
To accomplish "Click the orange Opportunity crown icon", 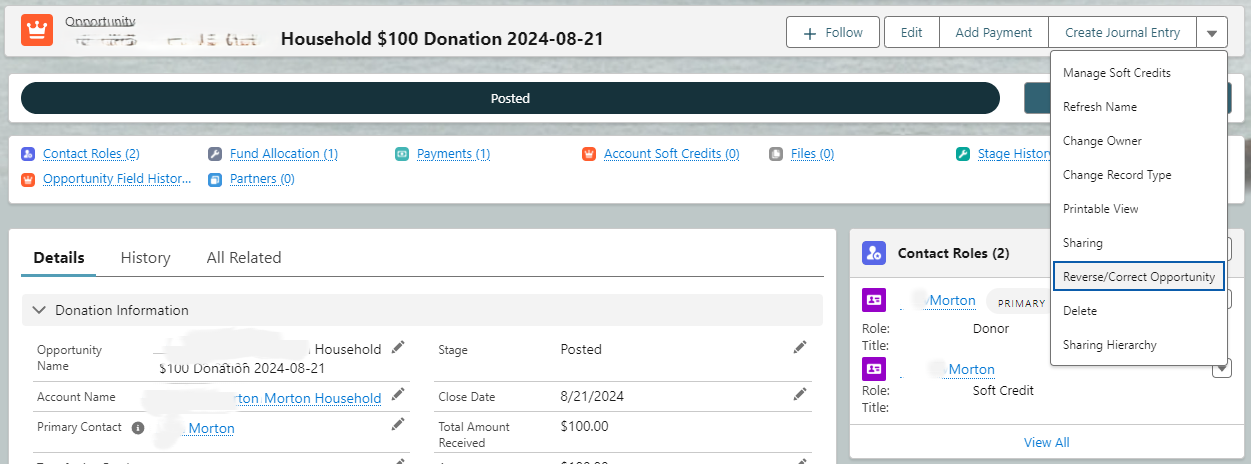I will point(37,30).
